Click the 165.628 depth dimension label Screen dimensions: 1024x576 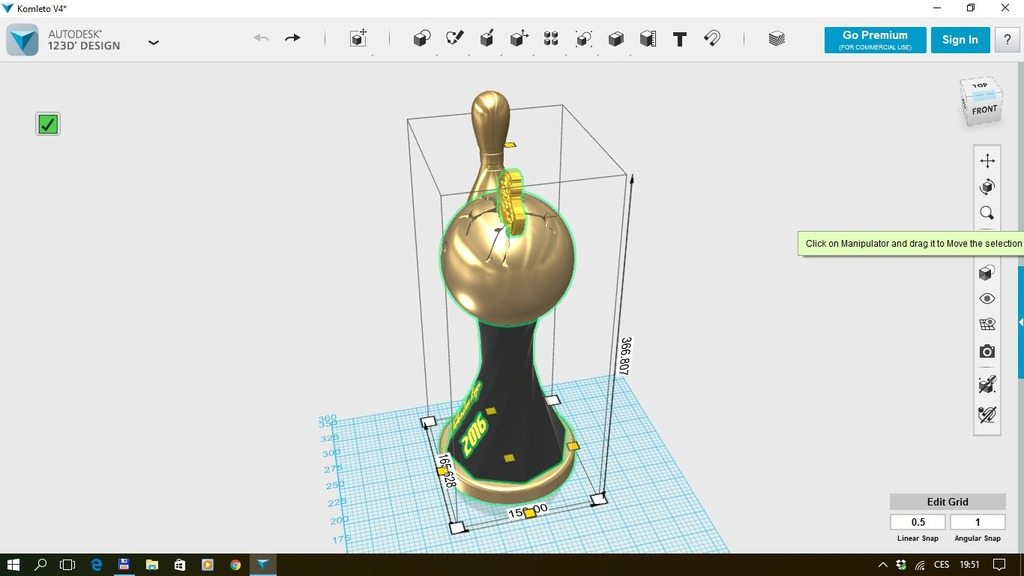(447, 471)
